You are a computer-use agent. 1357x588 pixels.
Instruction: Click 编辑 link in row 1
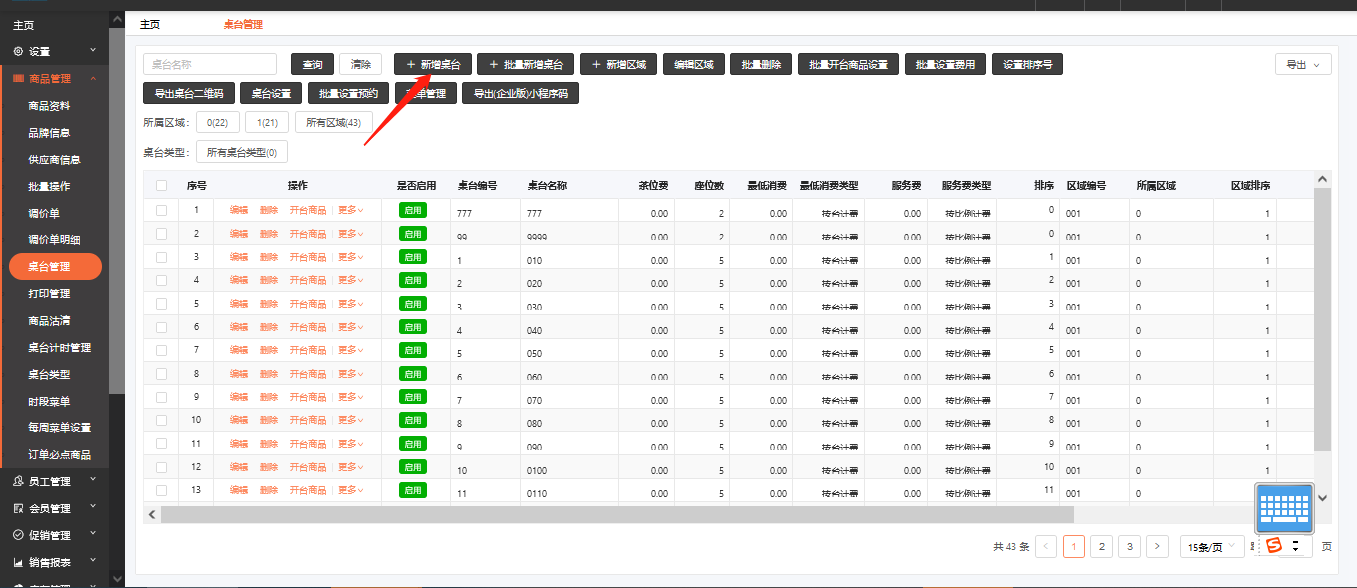[239, 210]
